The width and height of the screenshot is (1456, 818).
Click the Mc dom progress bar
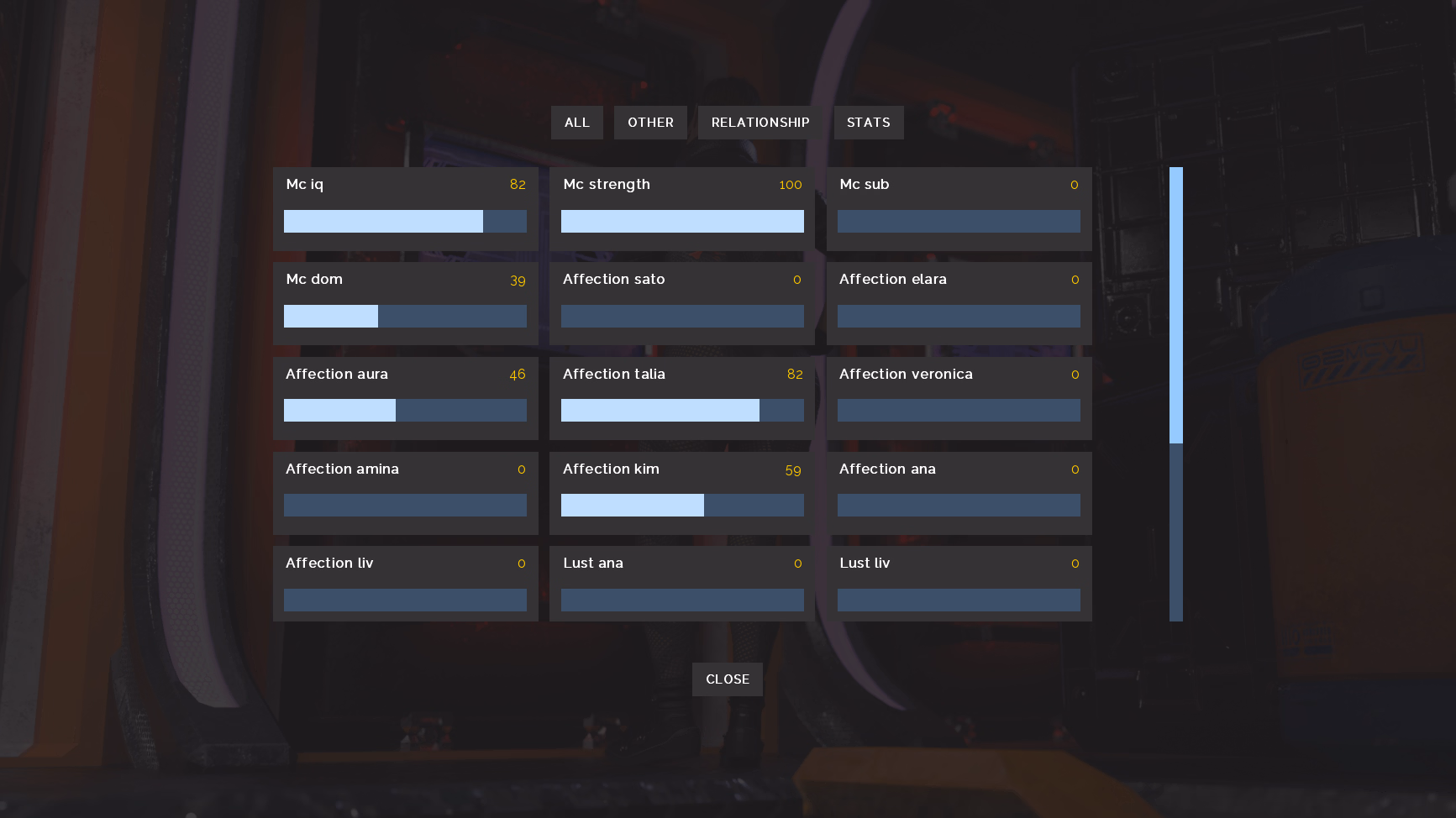tap(405, 317)
